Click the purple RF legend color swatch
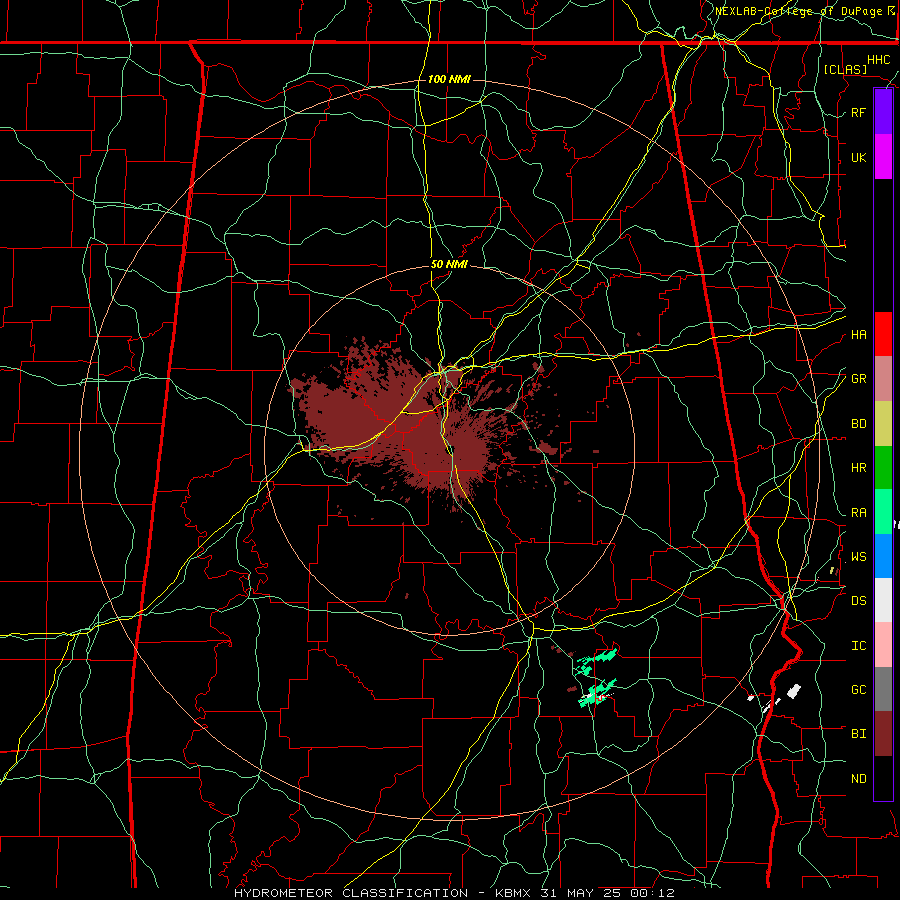This screenshot has height=900, width=900. pyautogui.click(x=883, y=112)
